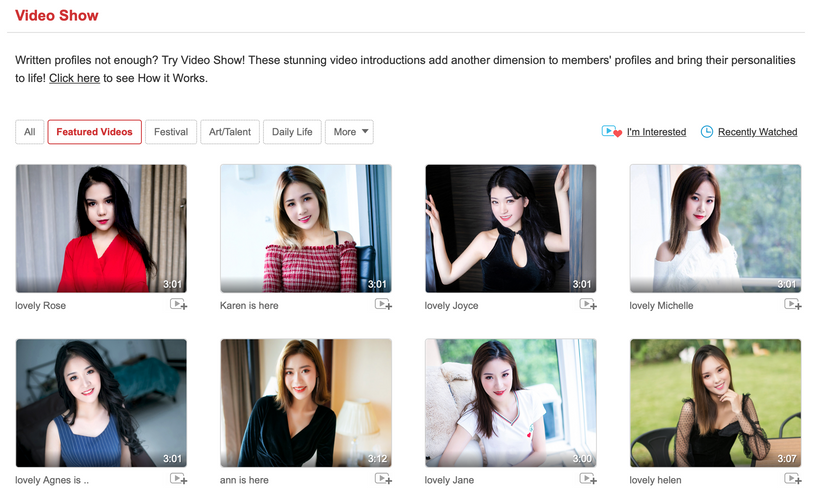Switch to the Festival tab
The height and width of the screenshot is (499, 820).
coord(171,132)
